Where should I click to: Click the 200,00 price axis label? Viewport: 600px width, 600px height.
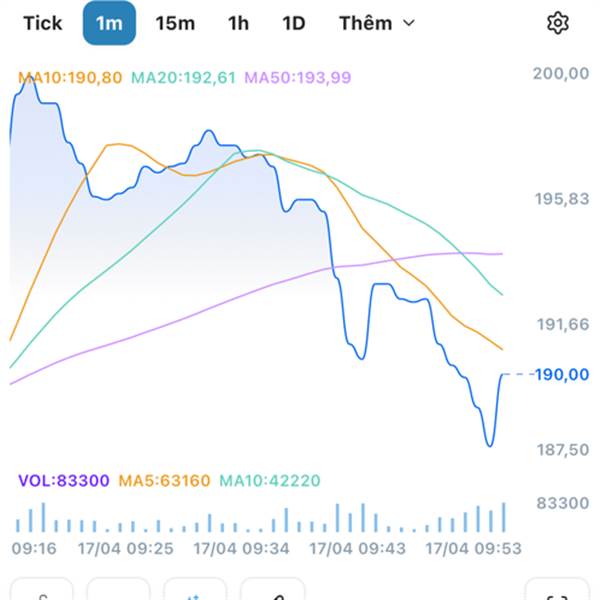coord(561,73)
